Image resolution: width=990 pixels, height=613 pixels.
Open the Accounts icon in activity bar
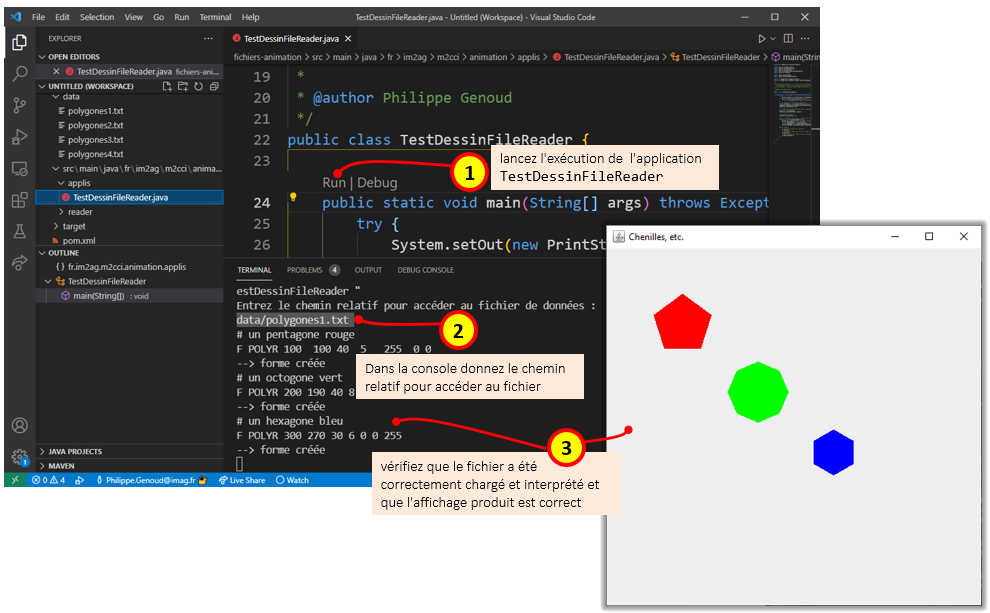coord(19,426)
